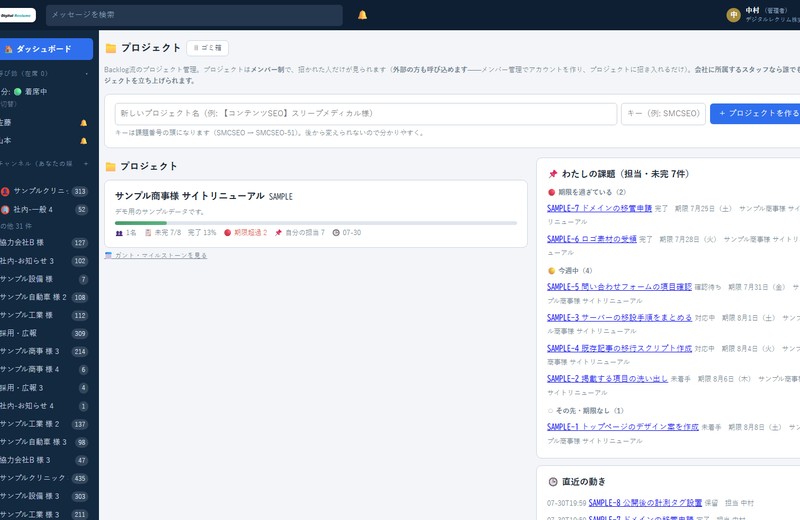Open the ダッシュボード menu item
Image resolution: width=800 pixels, height=520 pixels.
pos(46,49)
